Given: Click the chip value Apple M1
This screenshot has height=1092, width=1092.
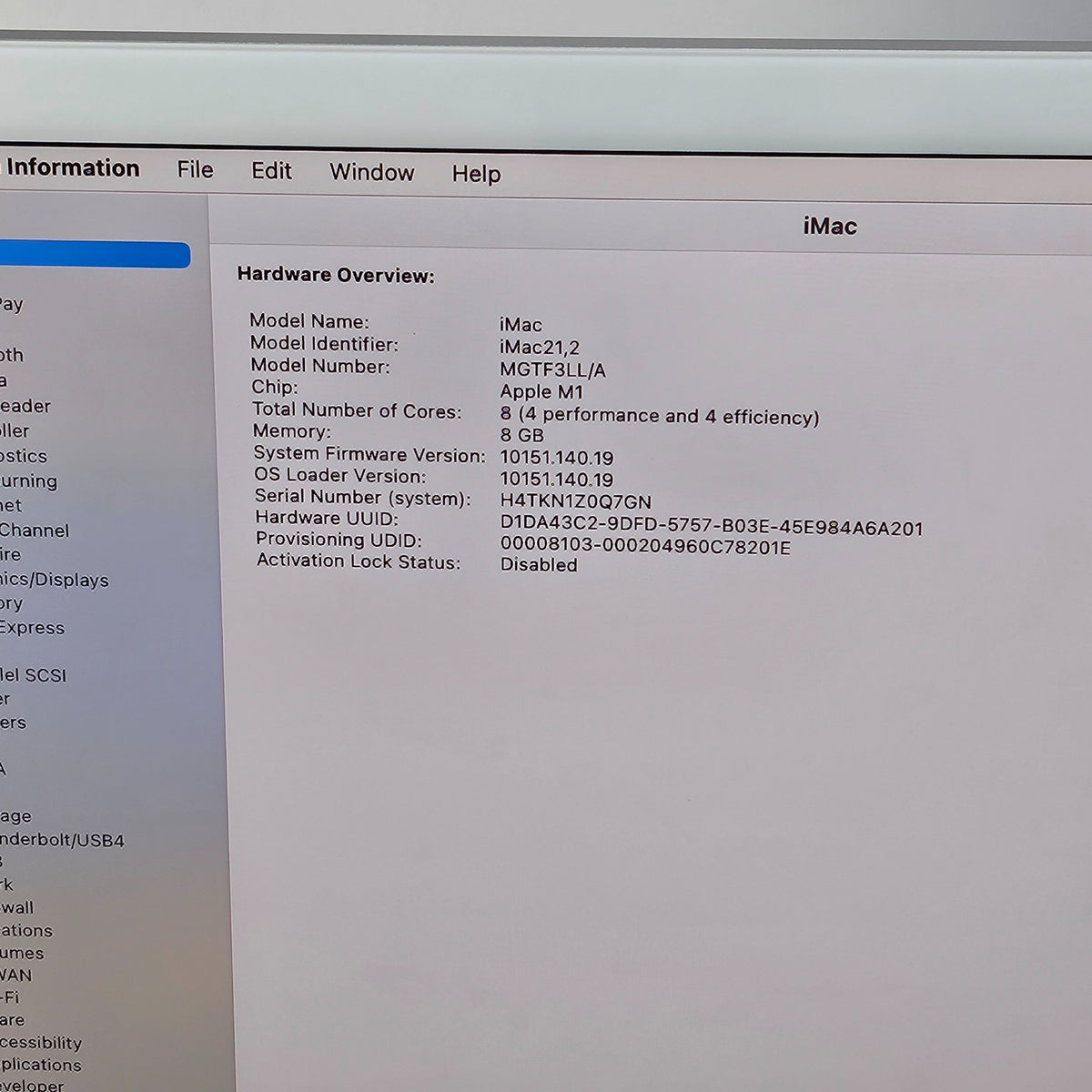Looking at the screenshot, I should coord(541,392).
